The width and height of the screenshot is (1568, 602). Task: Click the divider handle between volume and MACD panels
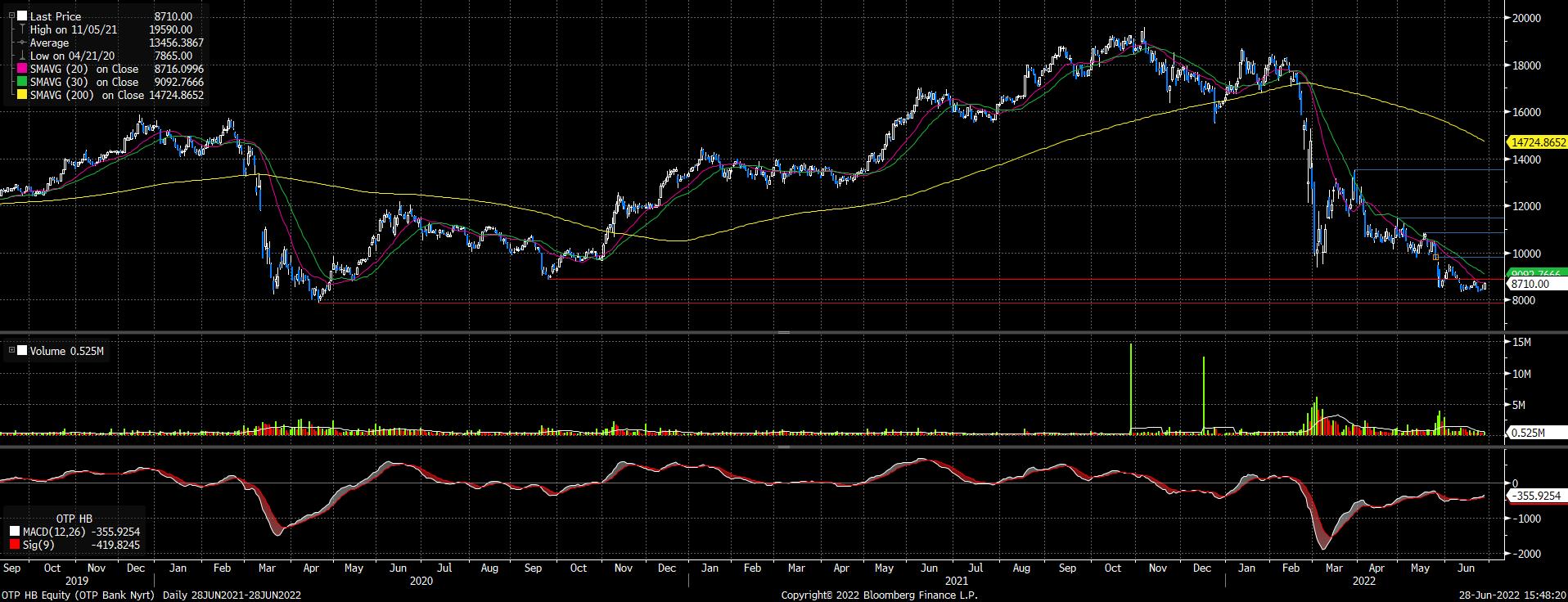pyautogui.click(x=784, y=447)
